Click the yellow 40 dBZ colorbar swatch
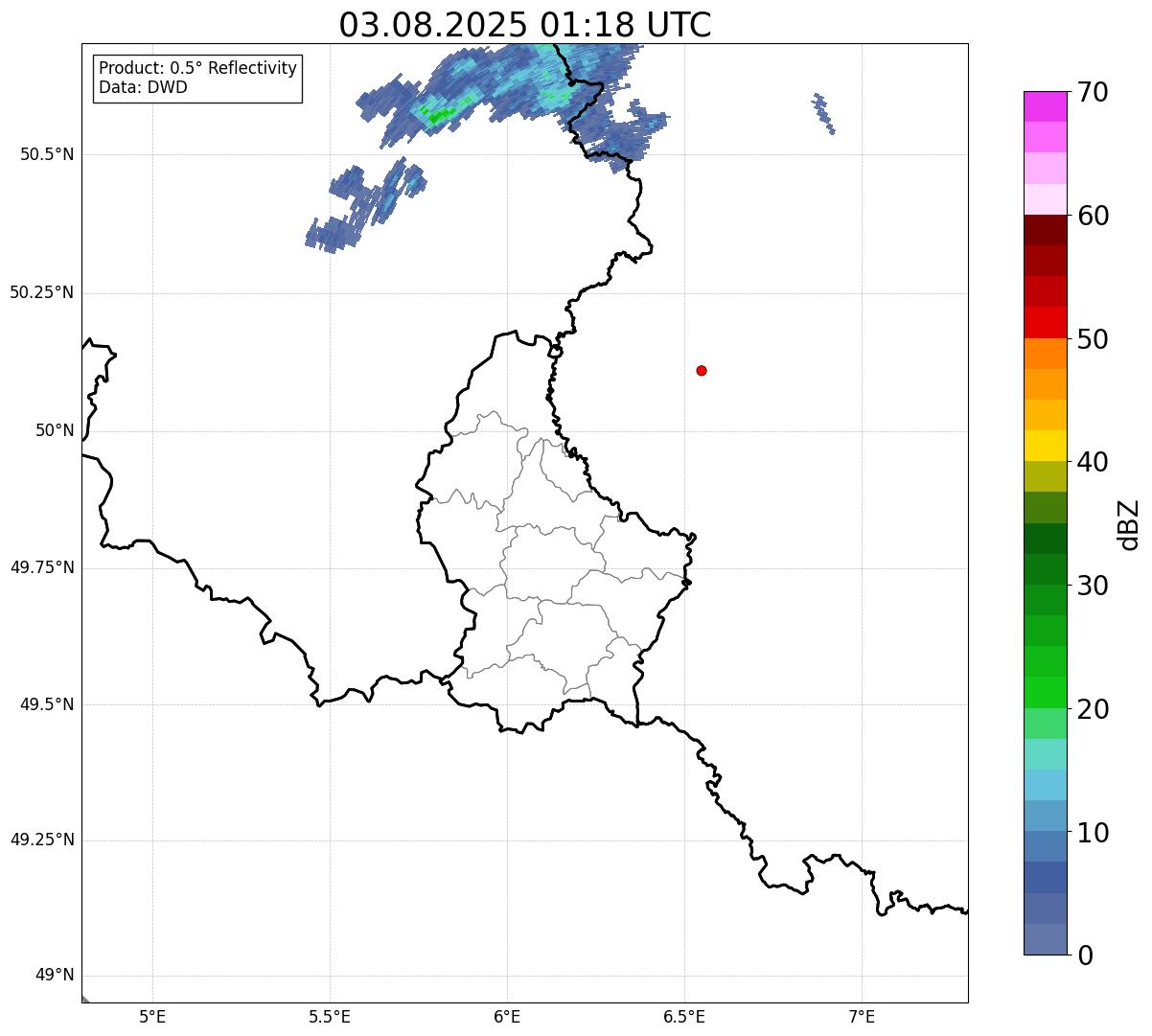This screenshot has width=1152, height=1036. (1046, 446)
